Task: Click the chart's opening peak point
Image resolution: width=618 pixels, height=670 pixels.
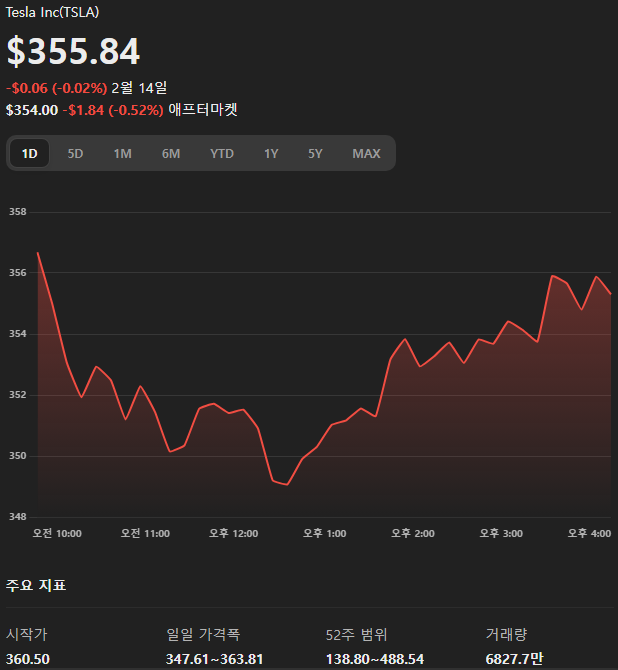Action: pyautogui.click(x=38, y=253)
